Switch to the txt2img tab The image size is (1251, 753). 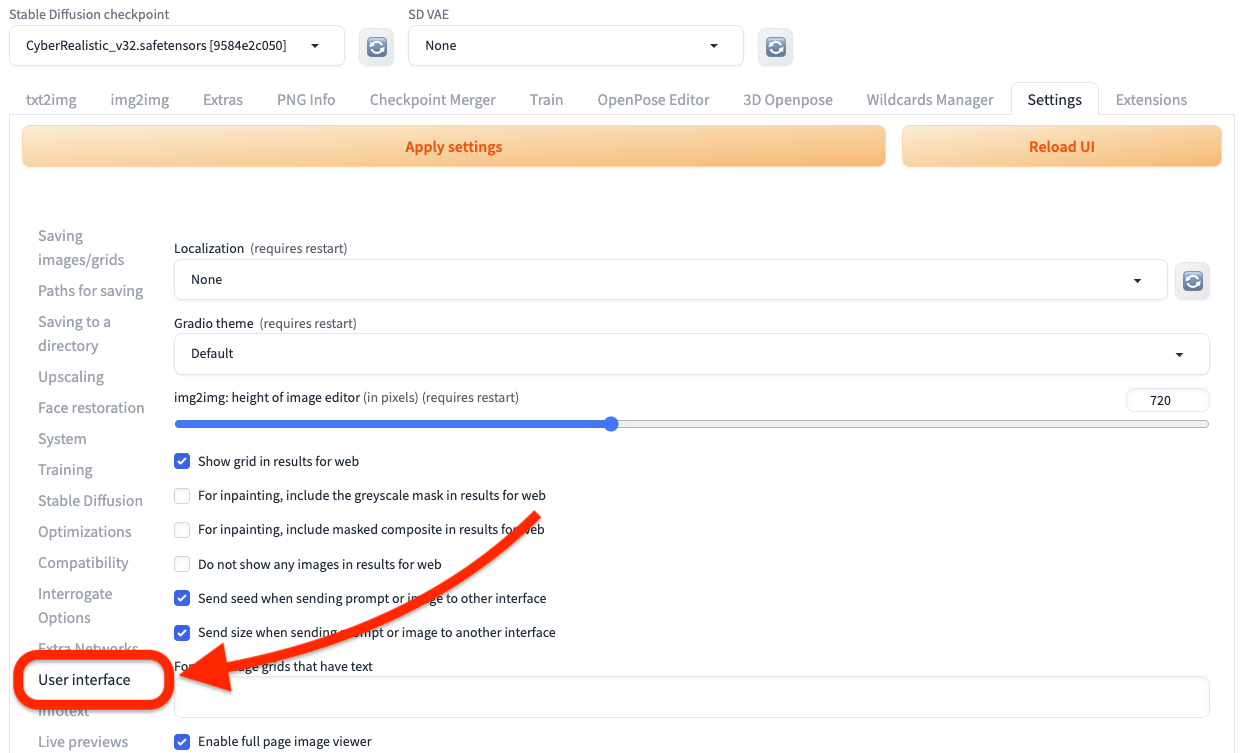[51, 100]
